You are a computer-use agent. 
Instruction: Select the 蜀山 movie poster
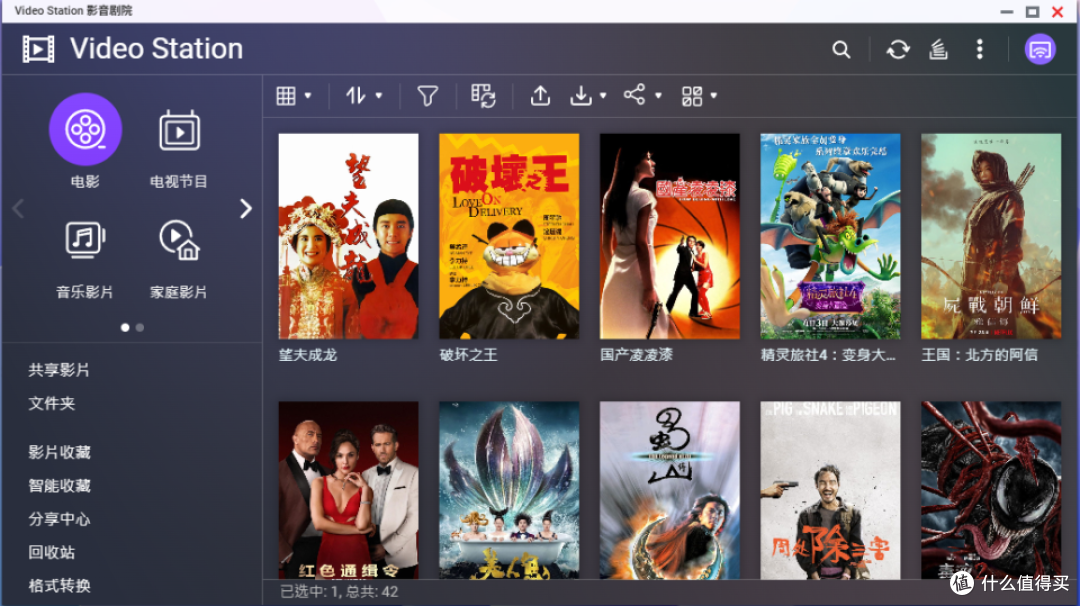pyautogui.click(x=669, y=490)
